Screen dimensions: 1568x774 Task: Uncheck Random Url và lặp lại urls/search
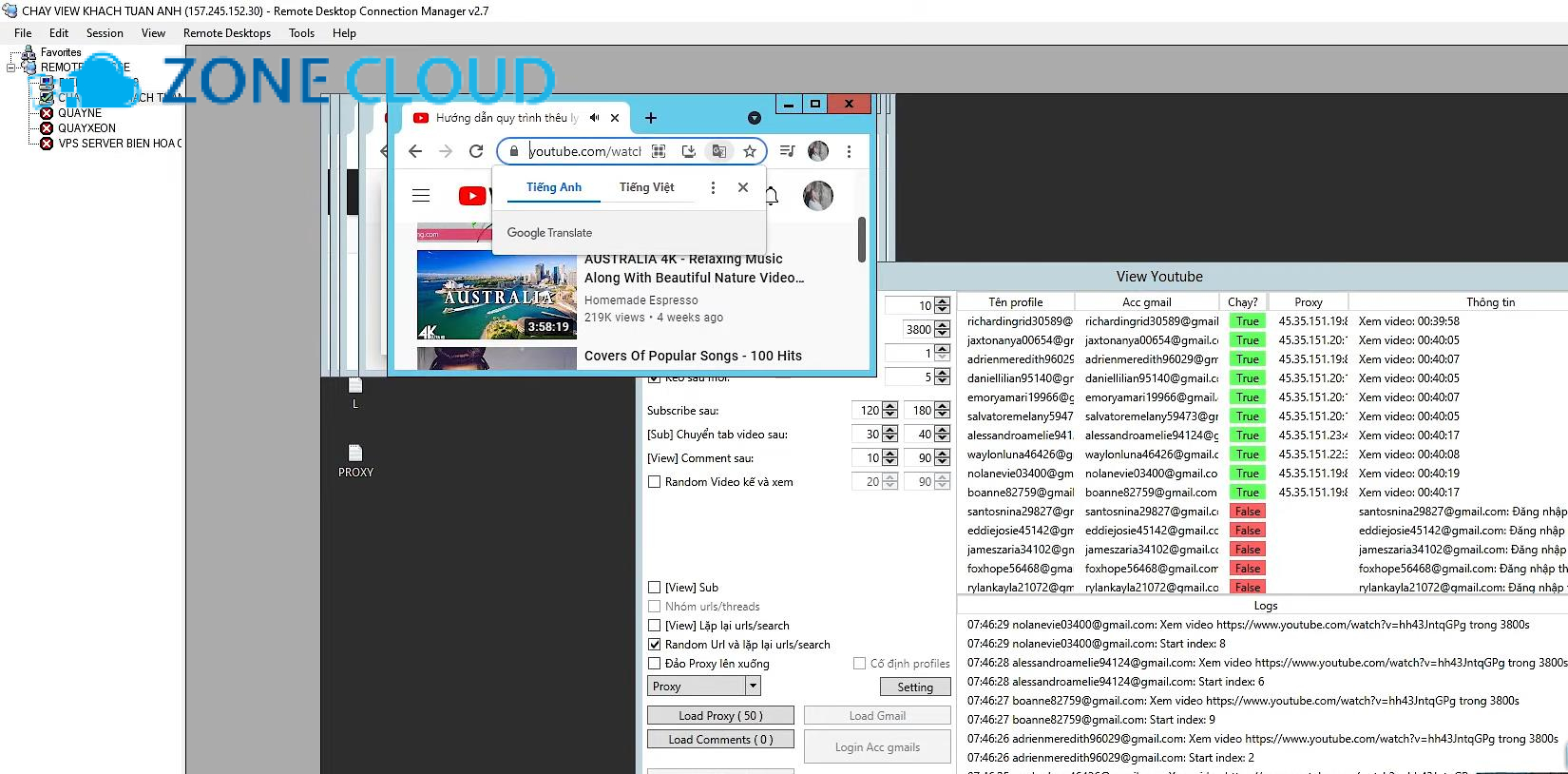click(x=654, y=645)
